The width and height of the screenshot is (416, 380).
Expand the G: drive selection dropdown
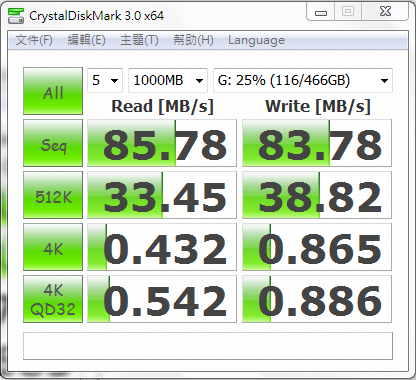(x=303, y=80)
